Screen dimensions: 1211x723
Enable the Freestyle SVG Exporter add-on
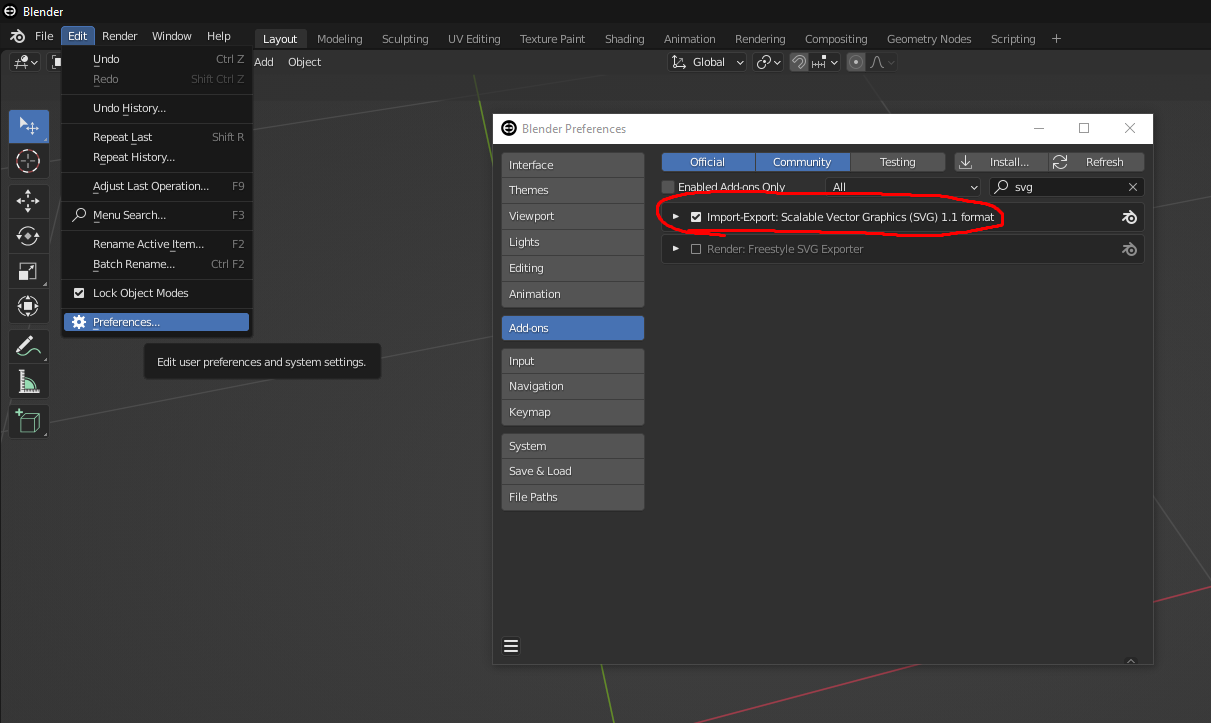pyautogui.click(x=696, y=249)
